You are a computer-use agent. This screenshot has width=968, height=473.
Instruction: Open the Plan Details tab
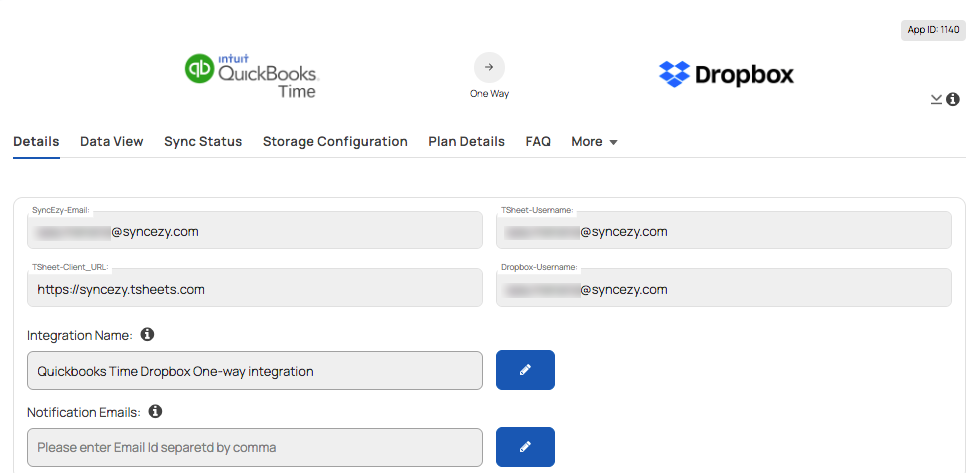[467, 141]
